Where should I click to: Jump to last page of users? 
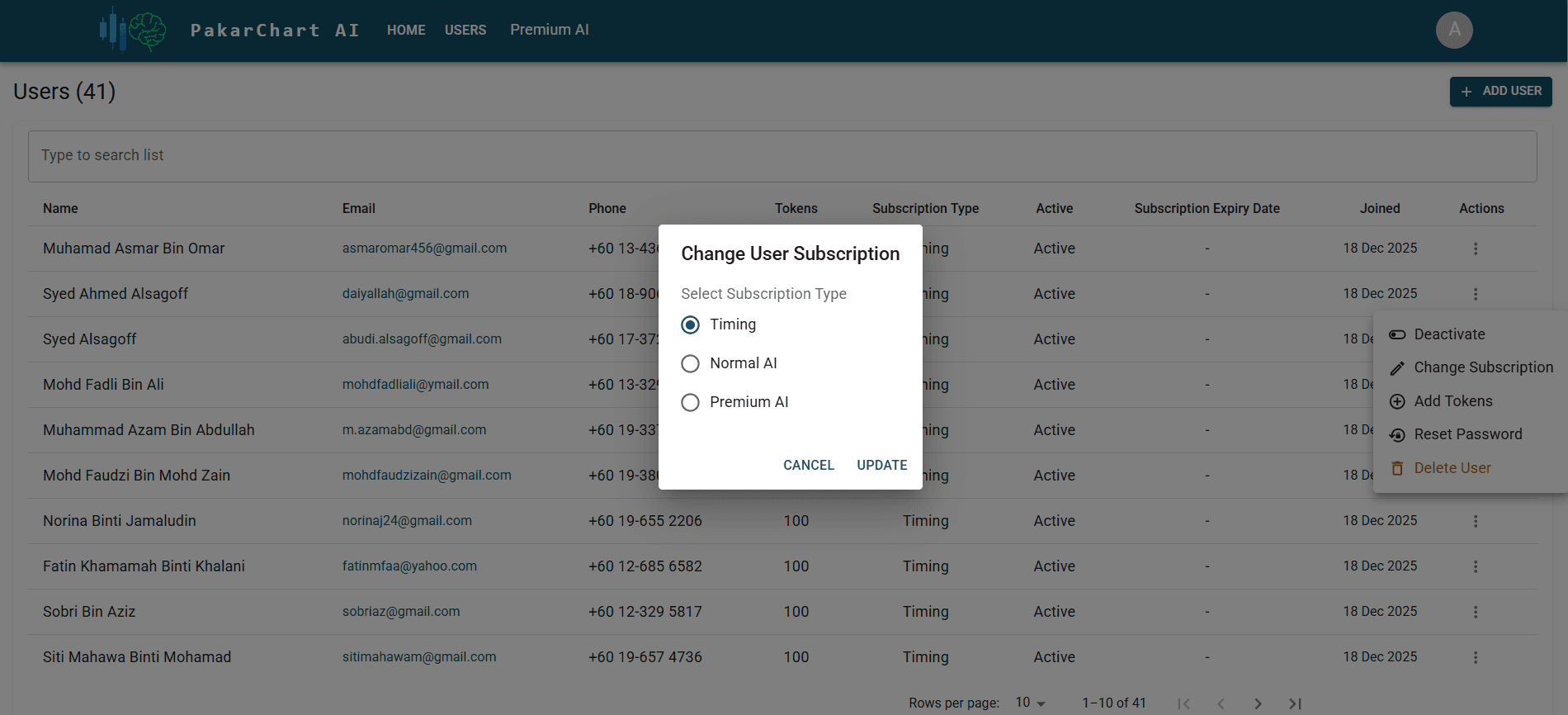1294,703
